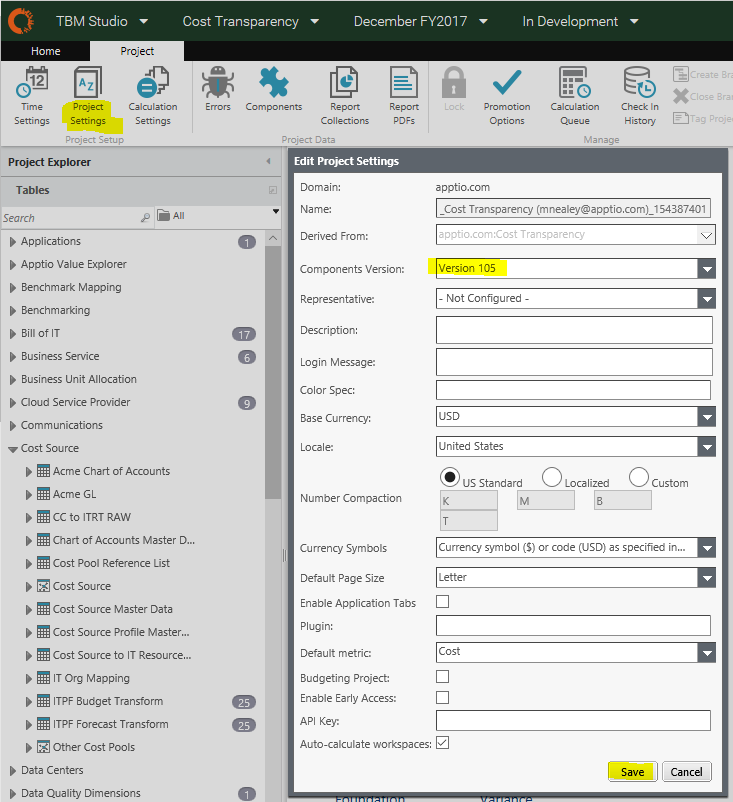Click the Color Spec input field
Image resolution: width=733 pixels, height=802 pixels.
573,390
